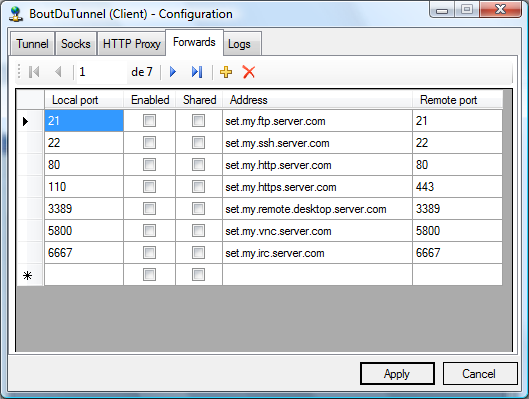Toggle Shared for ssh server row
This screenshot has height=399, width=529.
(198, 143)
